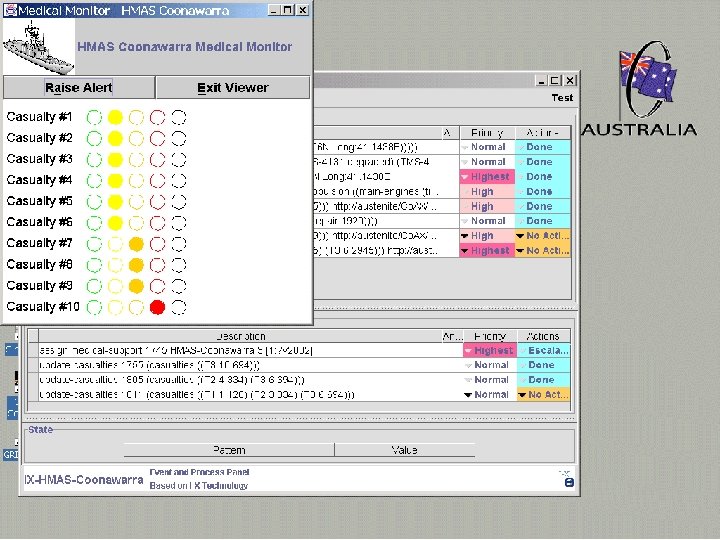Click the Casualty #10 label
Viewport: 720px width, 540px height.
point(43,306)
